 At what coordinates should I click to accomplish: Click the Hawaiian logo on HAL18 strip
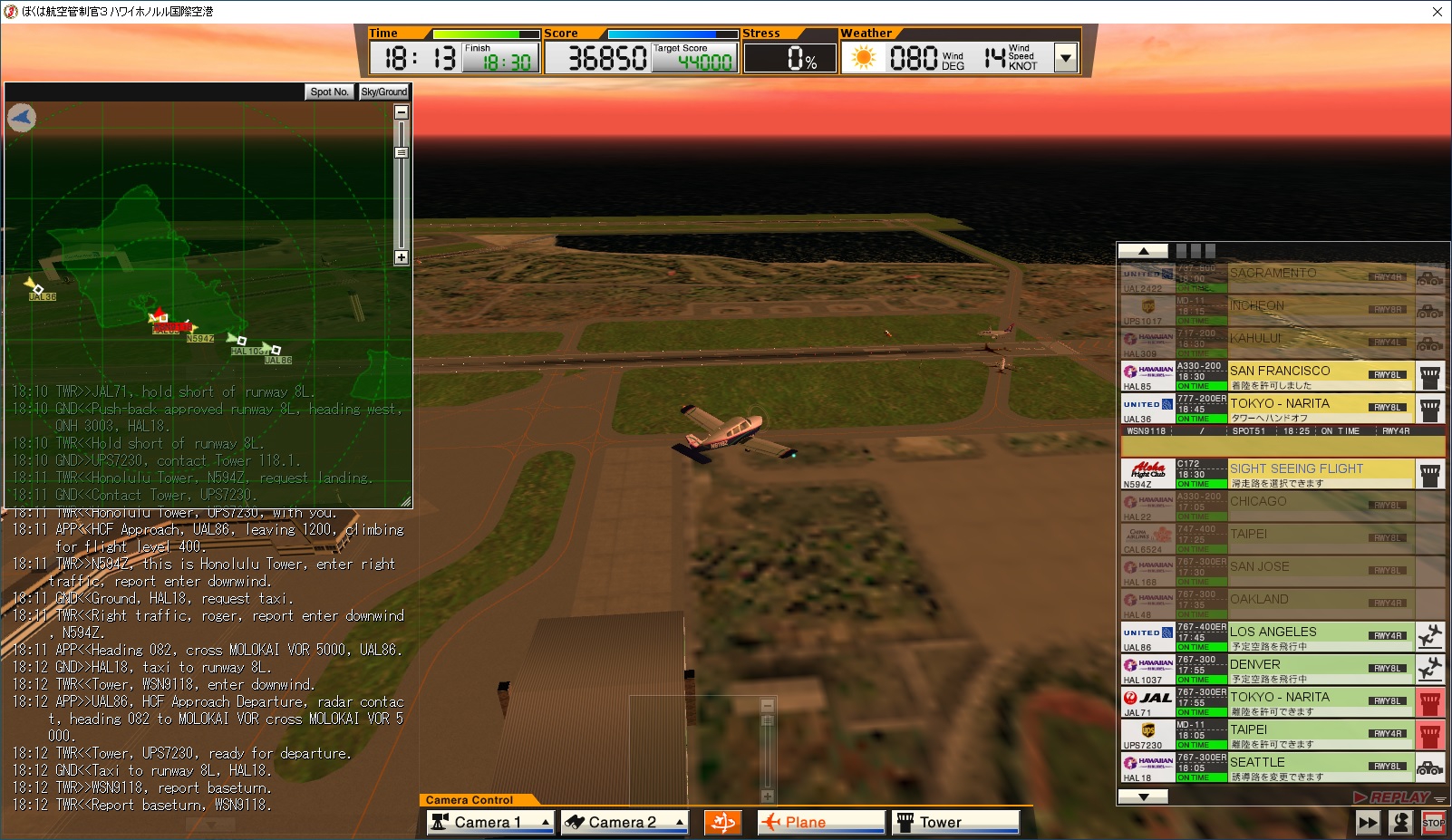(1148, 762)
